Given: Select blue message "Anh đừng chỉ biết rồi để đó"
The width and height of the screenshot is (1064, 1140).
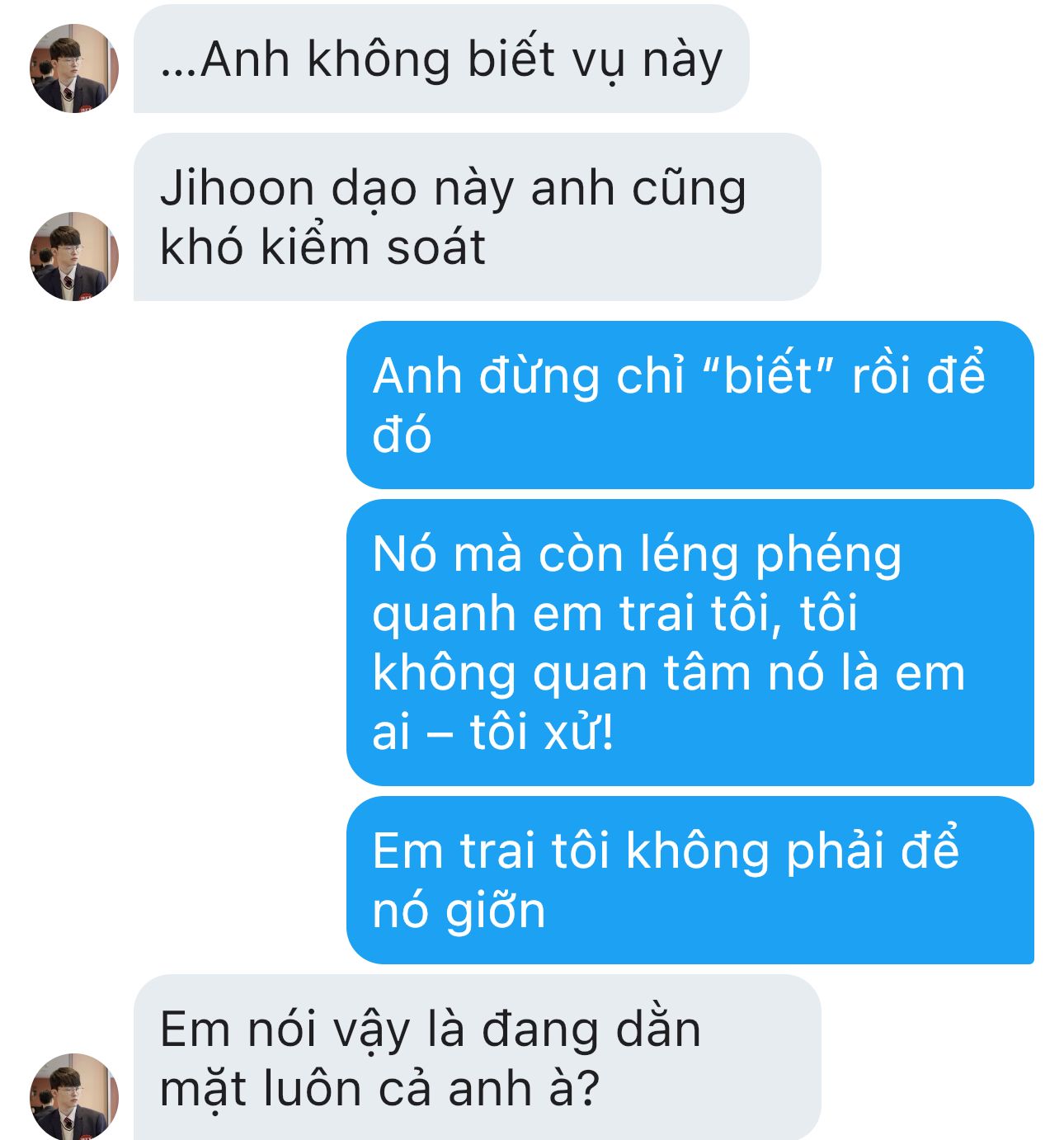Looking at the screenshot, I should point(690,405).
